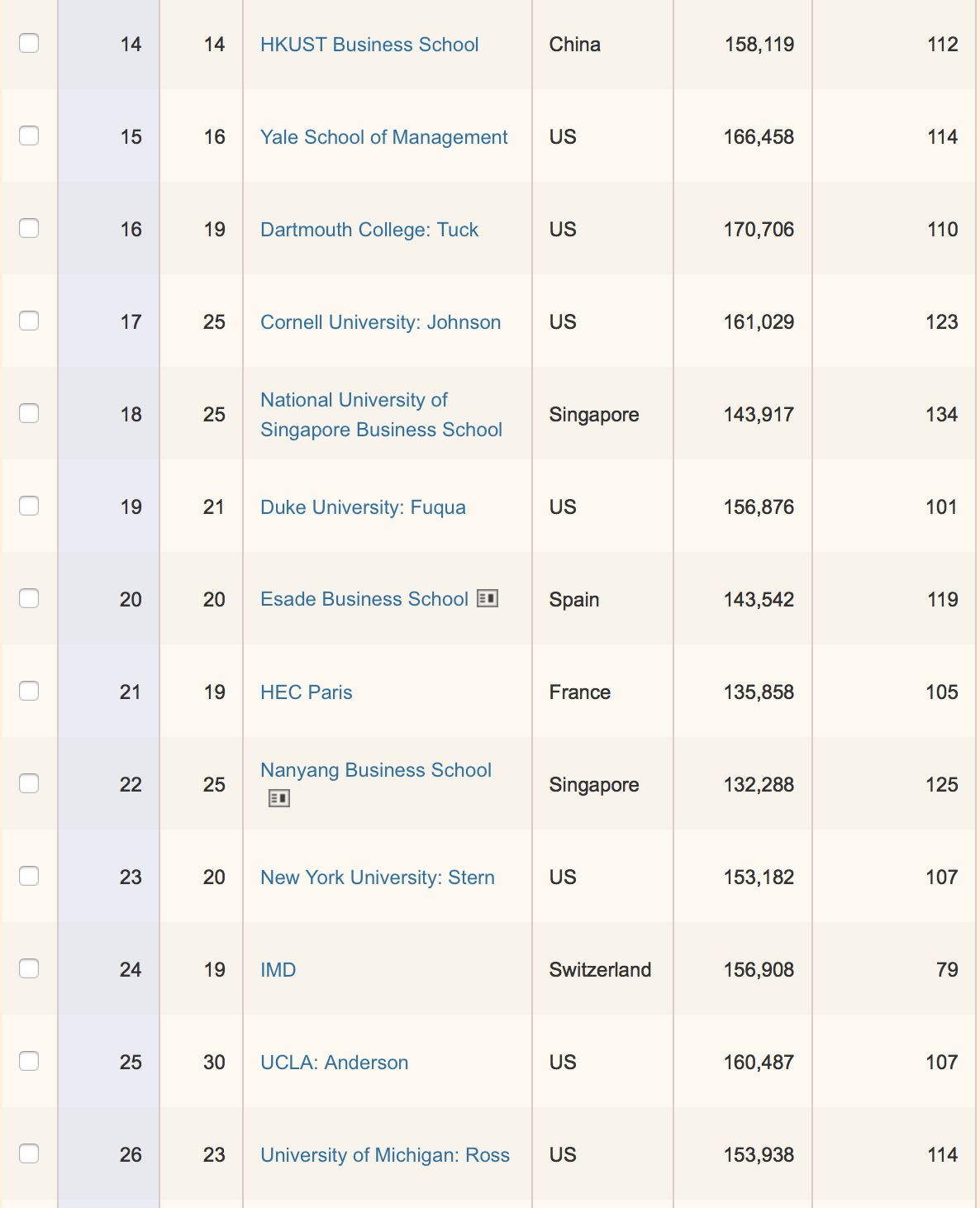Check the Nanyang Business School checkbox
Viewport: 980px width, 1208px height.
click(29, 783)
